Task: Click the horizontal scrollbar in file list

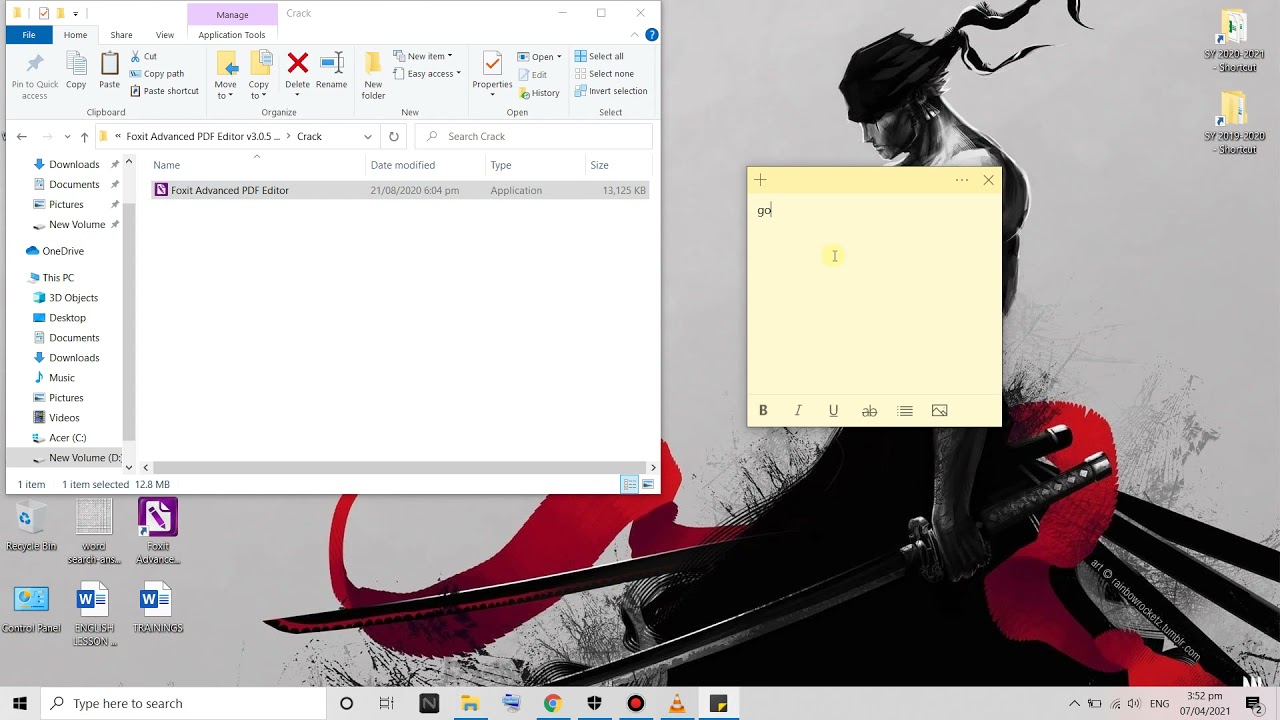Action: click(x=399, y=467)
